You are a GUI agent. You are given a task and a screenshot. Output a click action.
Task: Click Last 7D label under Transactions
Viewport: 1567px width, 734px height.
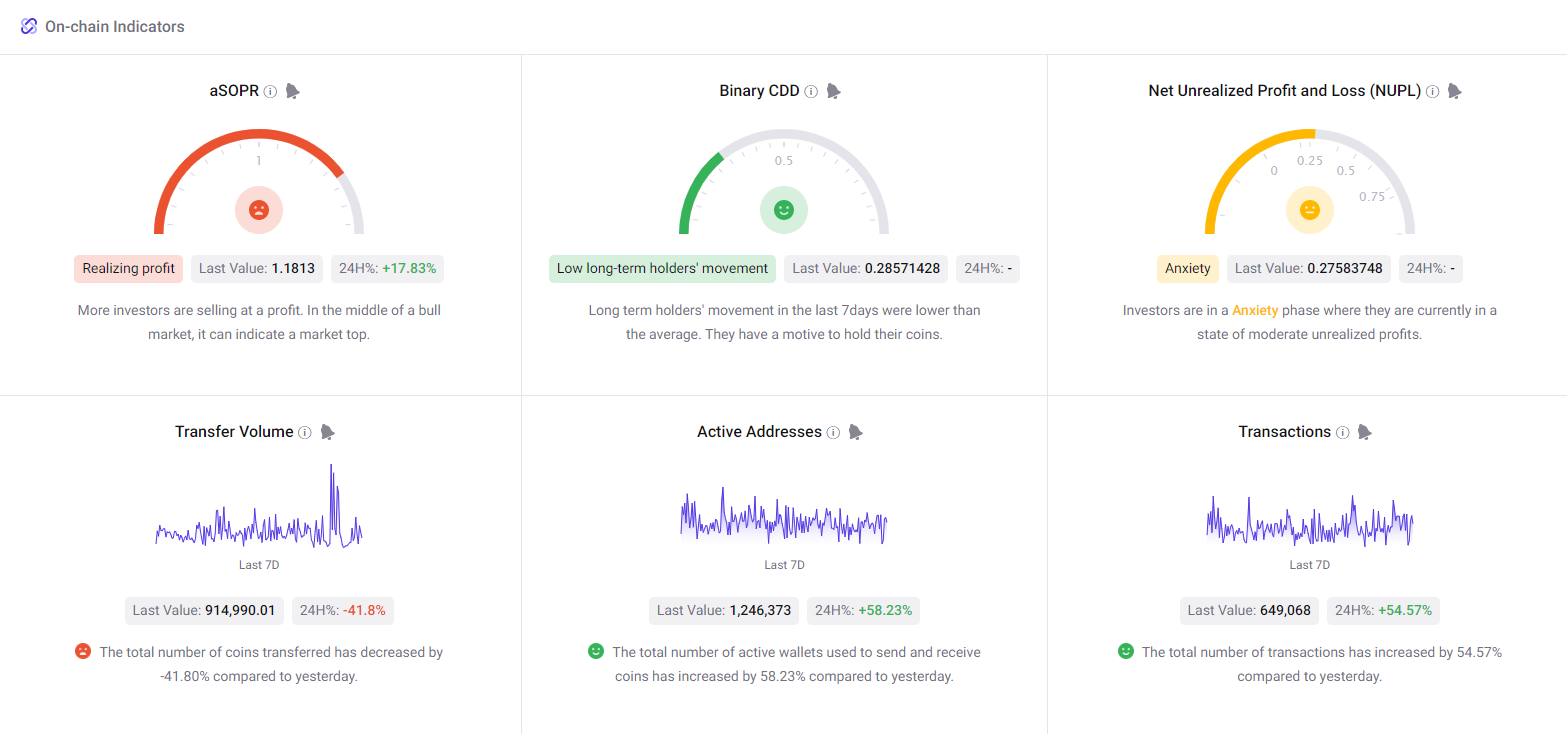(1309, 565)
